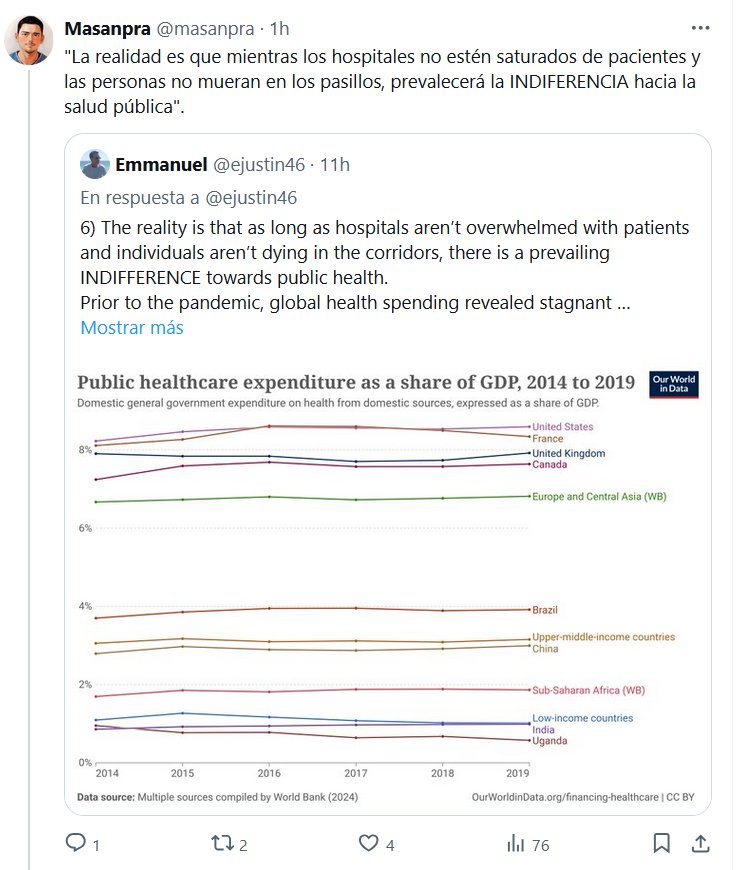This screenshot has width=736, height=870.
Task: Expand quoted tweet with Mostrar más
Action: (x=132, y=327)
